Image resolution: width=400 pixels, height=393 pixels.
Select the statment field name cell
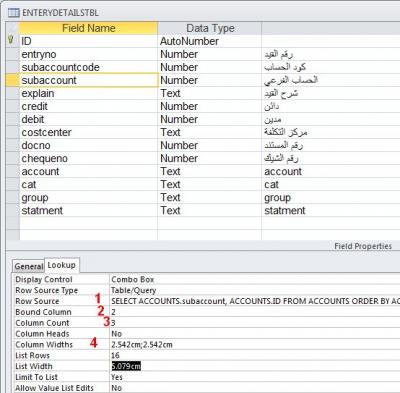[x=88, y=210]
